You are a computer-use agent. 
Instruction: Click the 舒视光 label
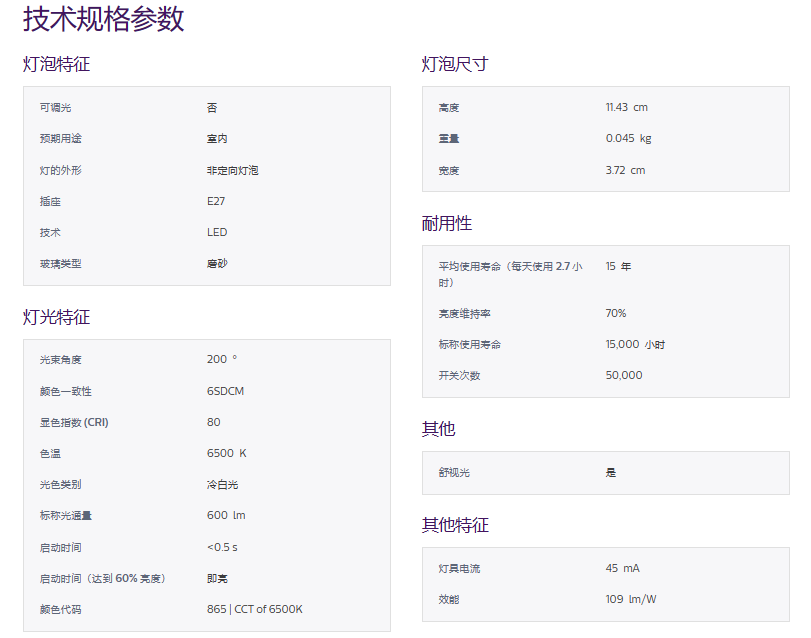pyautogui.click(x=454, y=473)
